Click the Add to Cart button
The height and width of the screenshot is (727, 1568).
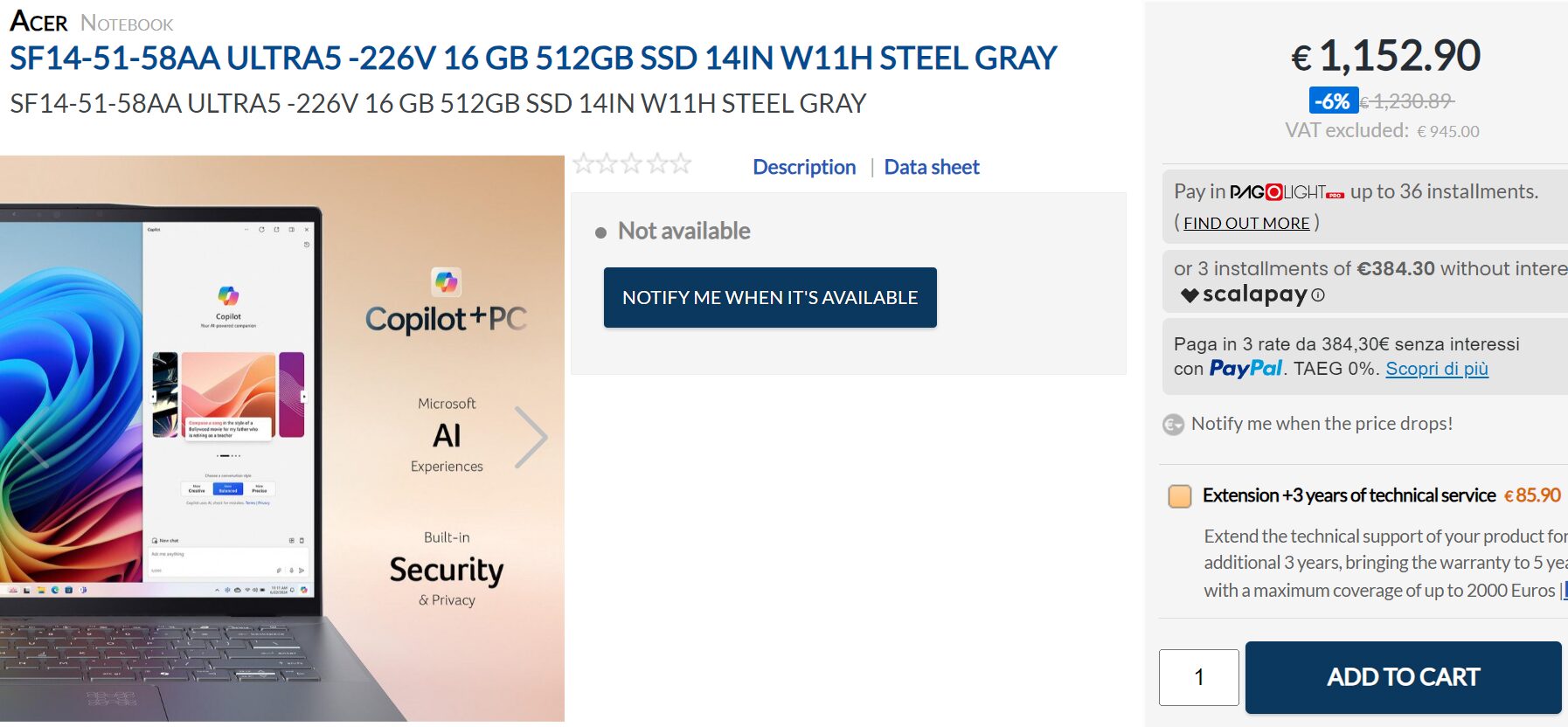click(1403, 677)
